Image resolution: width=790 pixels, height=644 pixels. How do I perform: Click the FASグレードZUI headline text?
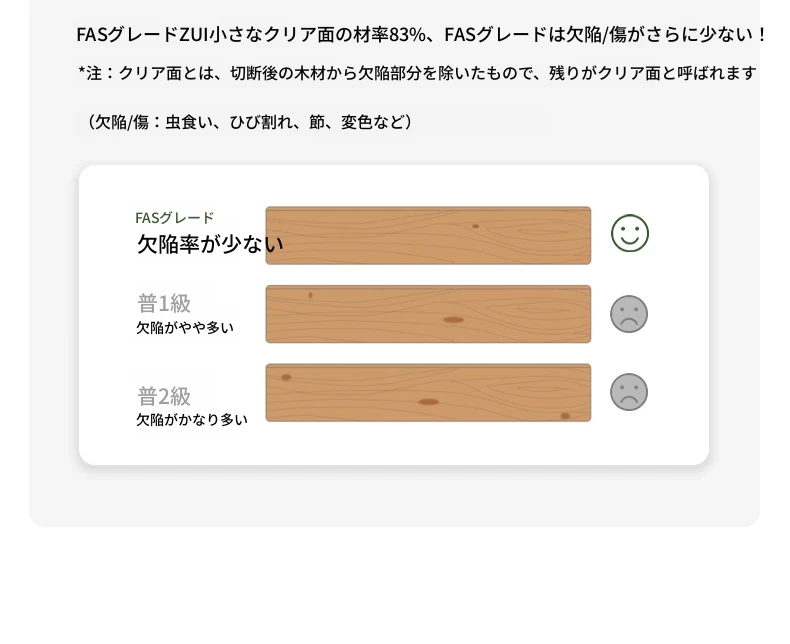pyautogui.click(x=421, y=35)
